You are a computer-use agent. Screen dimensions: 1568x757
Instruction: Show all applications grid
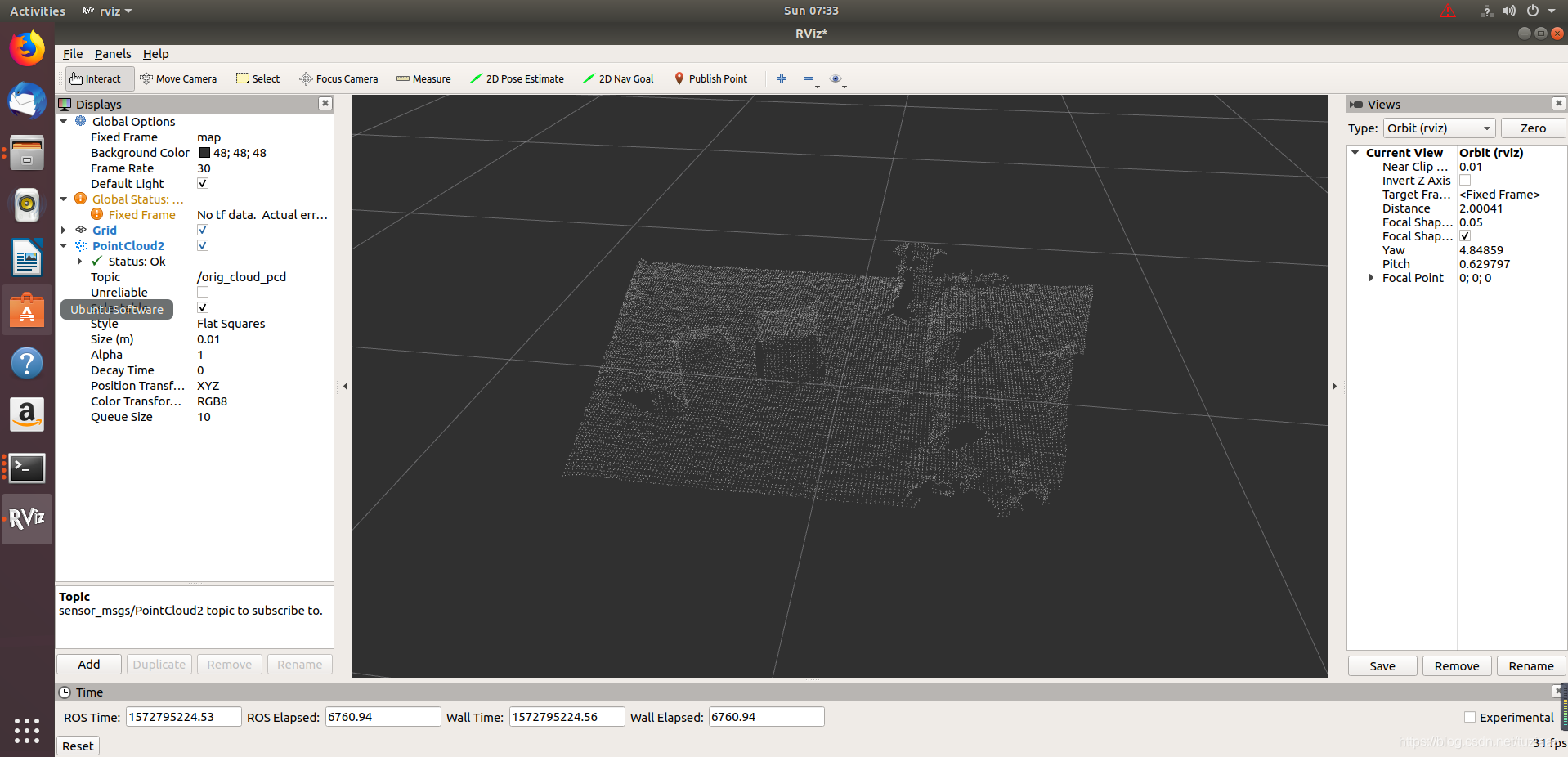pyautogui.click(x=27, y=730)
